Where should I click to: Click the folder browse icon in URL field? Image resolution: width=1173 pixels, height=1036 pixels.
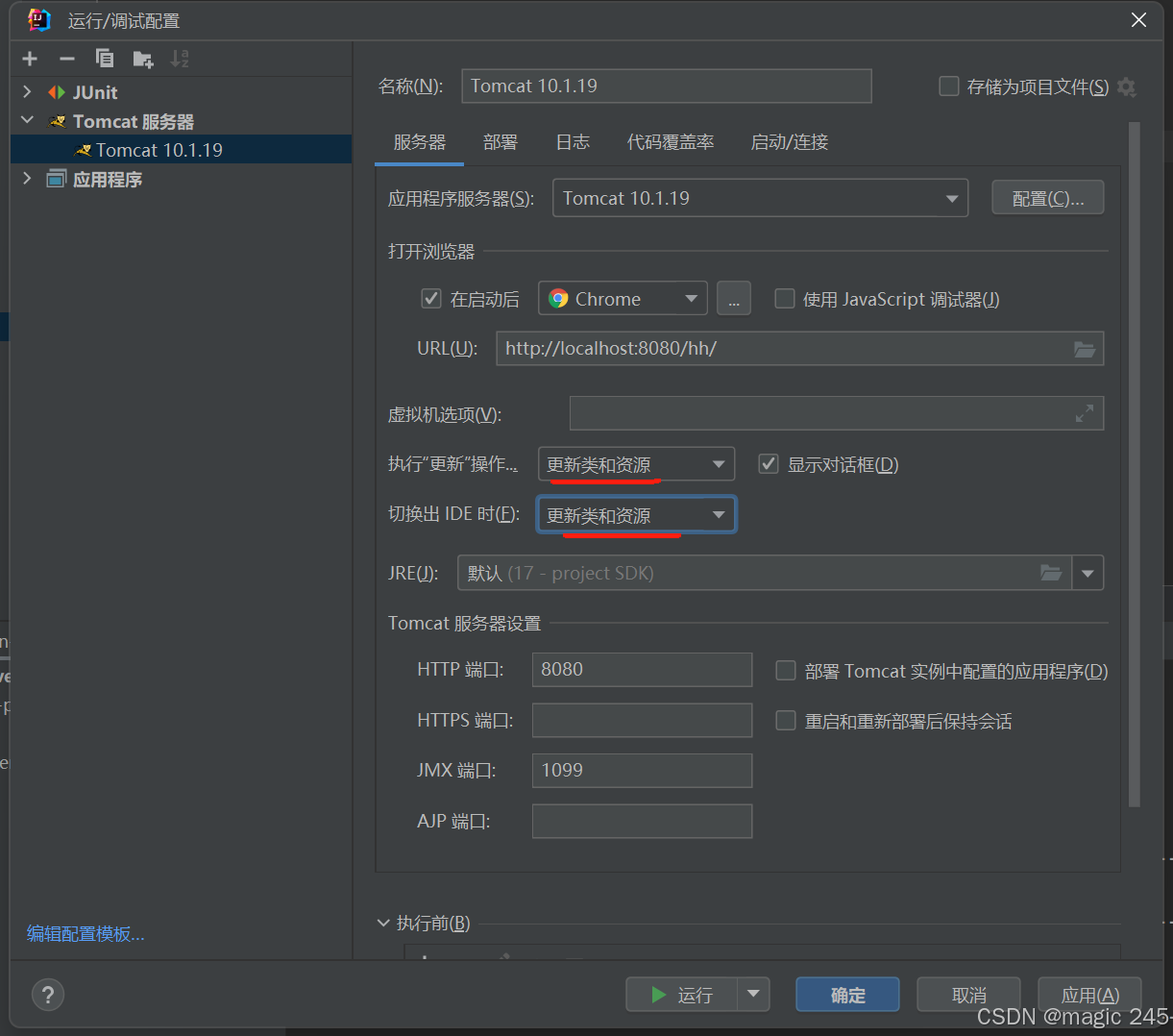[x=1085, y=349]
